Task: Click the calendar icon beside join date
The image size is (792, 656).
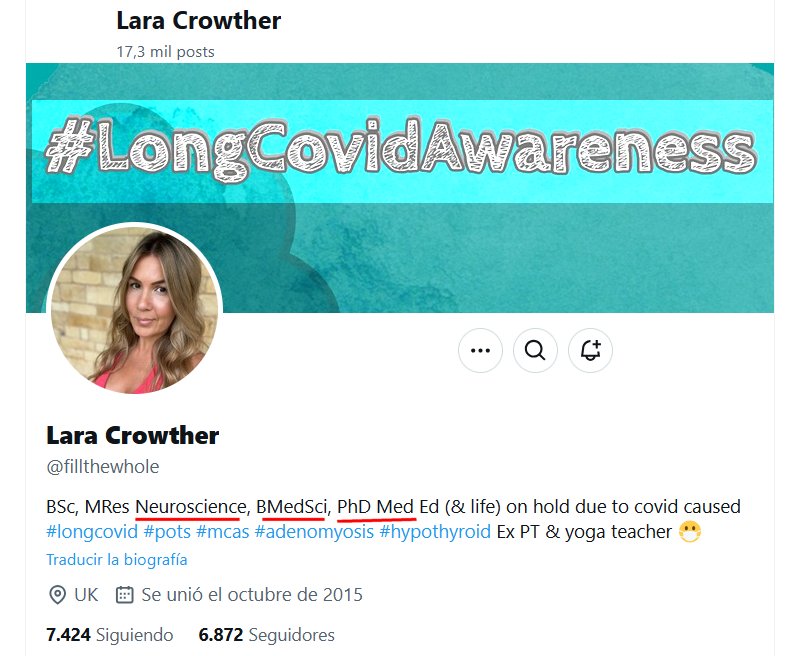Action: pos(124,595)
